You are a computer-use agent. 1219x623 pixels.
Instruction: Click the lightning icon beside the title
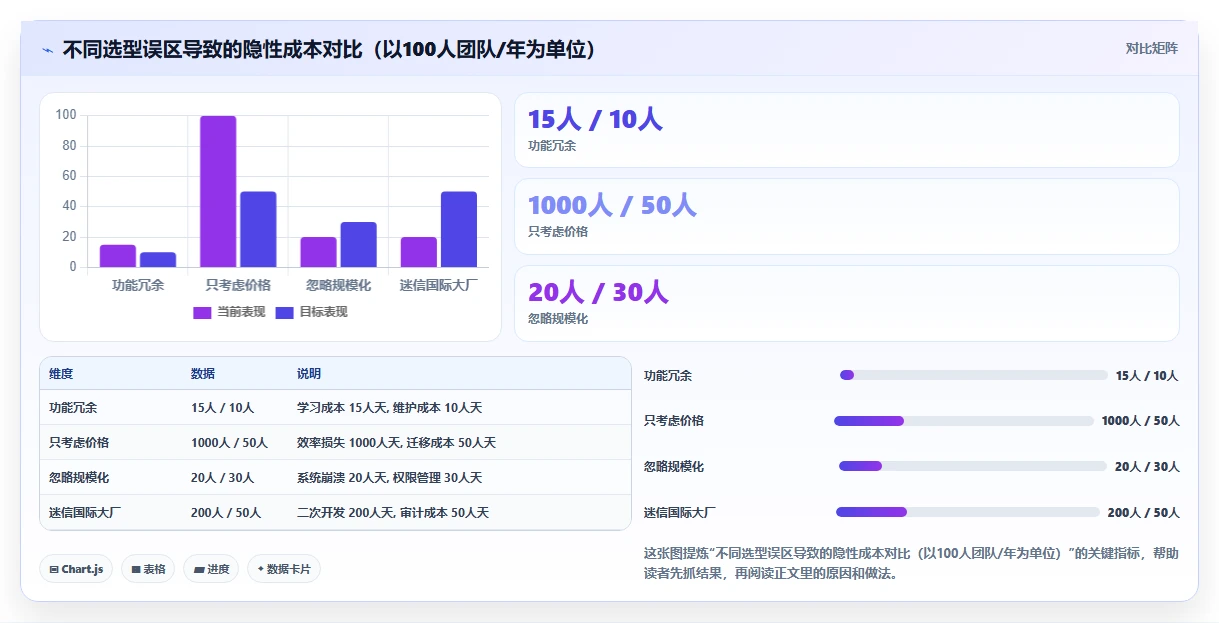[48, 50]
